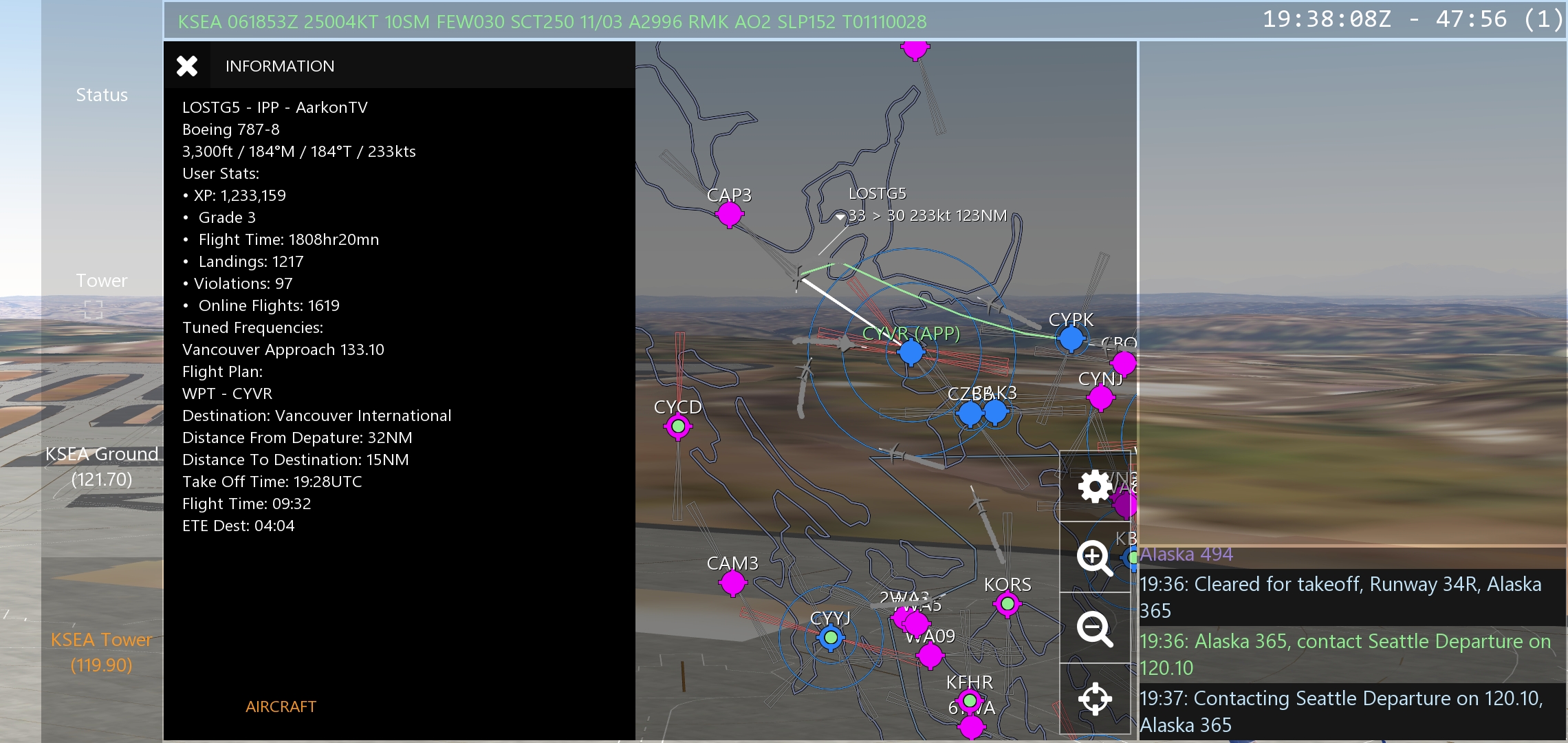Image resolution: width=1568 pixels, height=743 pixels.
Task: Select the CYYJ airport marker
Action: 831,638
